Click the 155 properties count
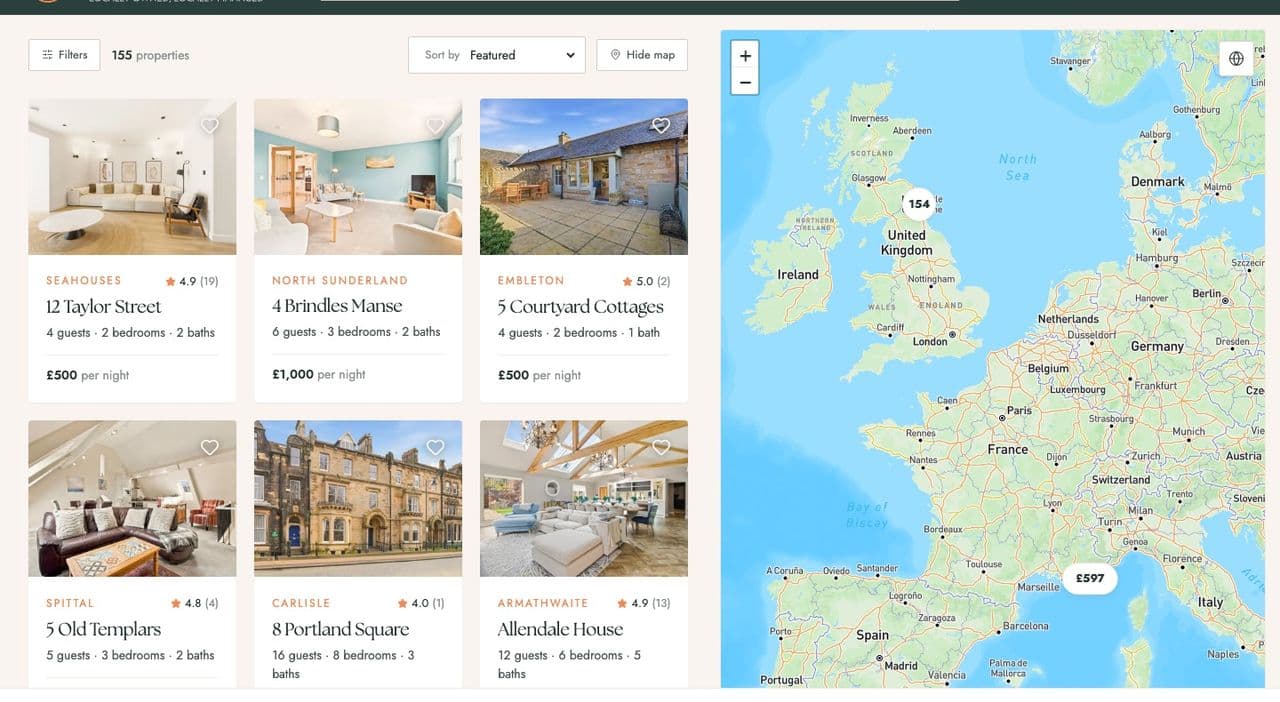The height and width of the screenshot is (702, 1280). click(150, 55)
